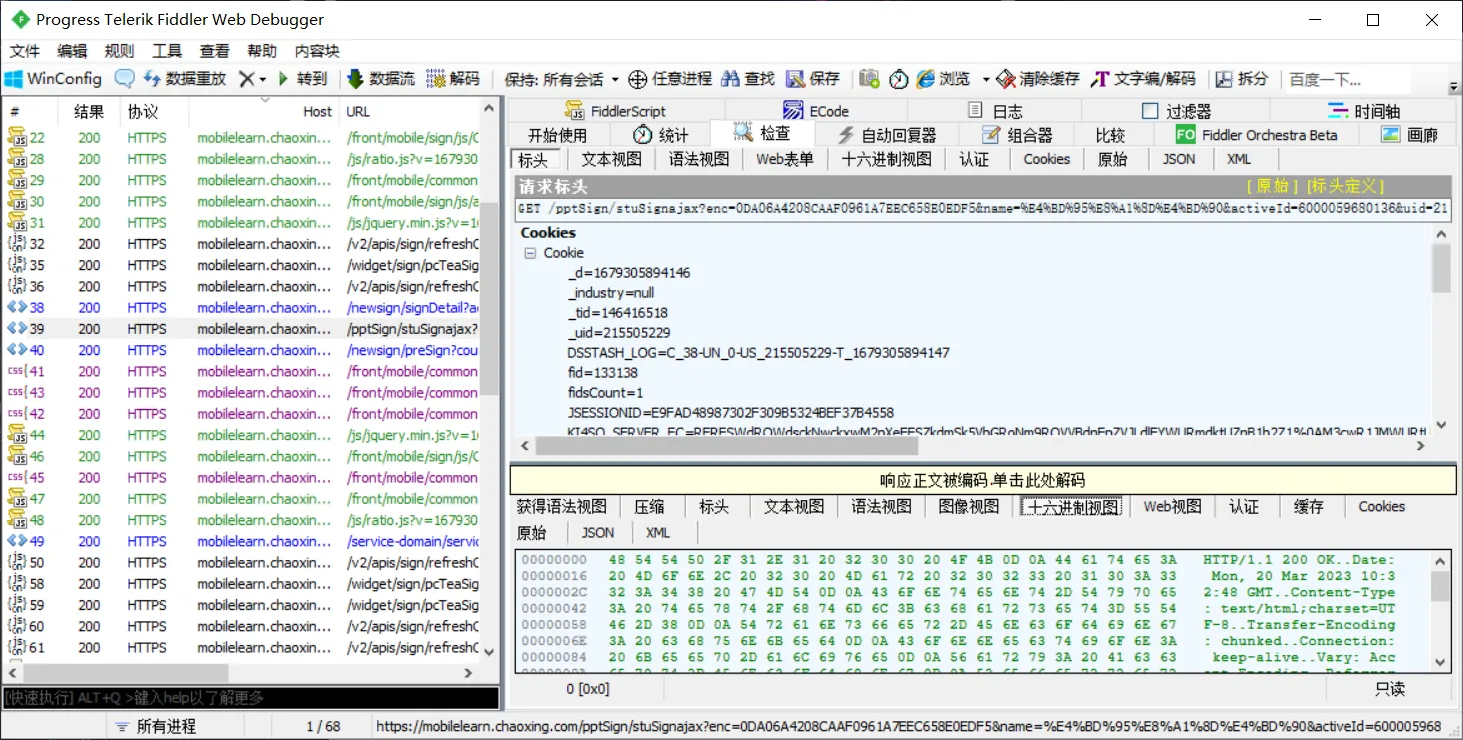
Task: Open the 工具 menu
Action: (x=166, y=51)
